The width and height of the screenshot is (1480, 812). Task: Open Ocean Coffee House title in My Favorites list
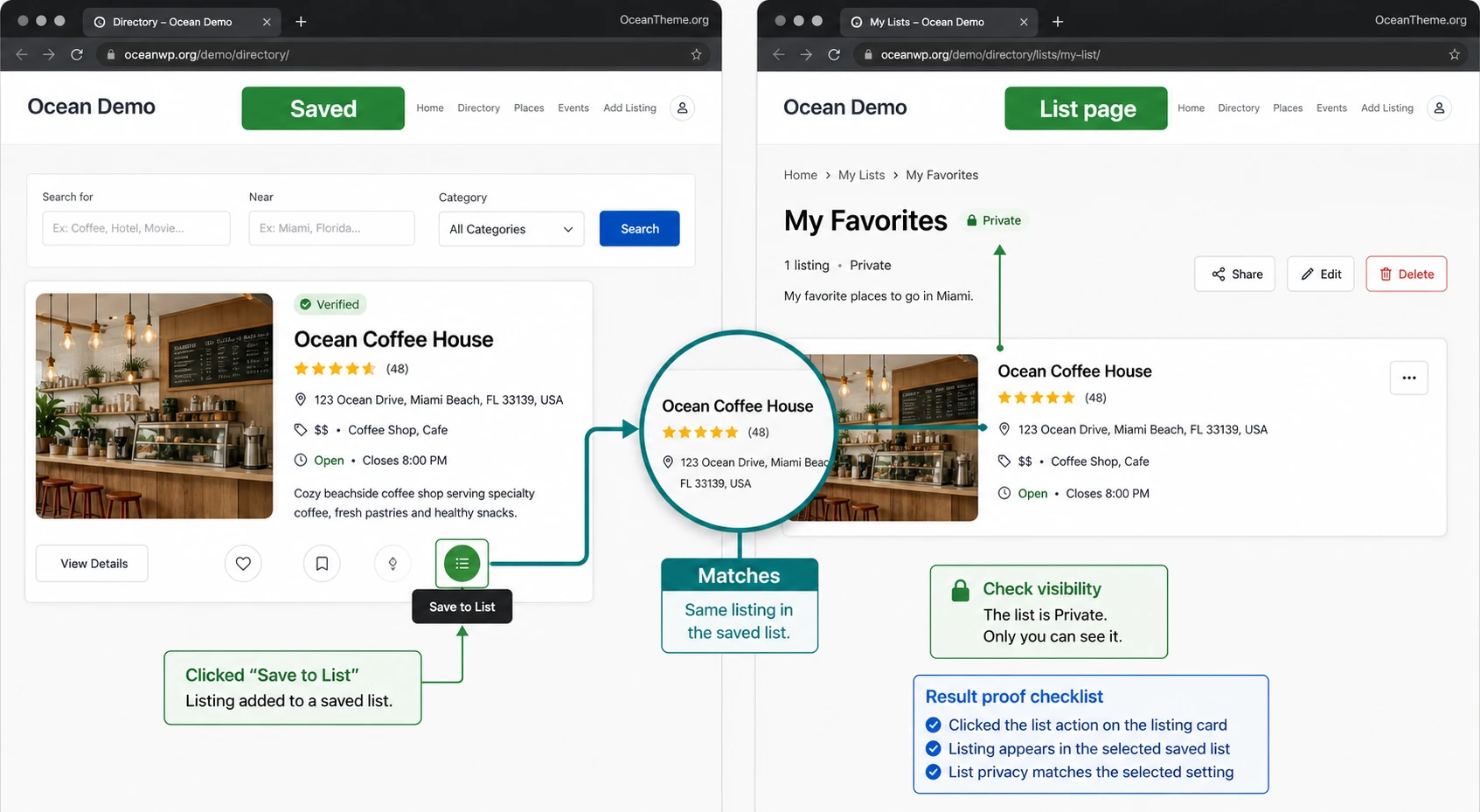tap(1074, 371)
